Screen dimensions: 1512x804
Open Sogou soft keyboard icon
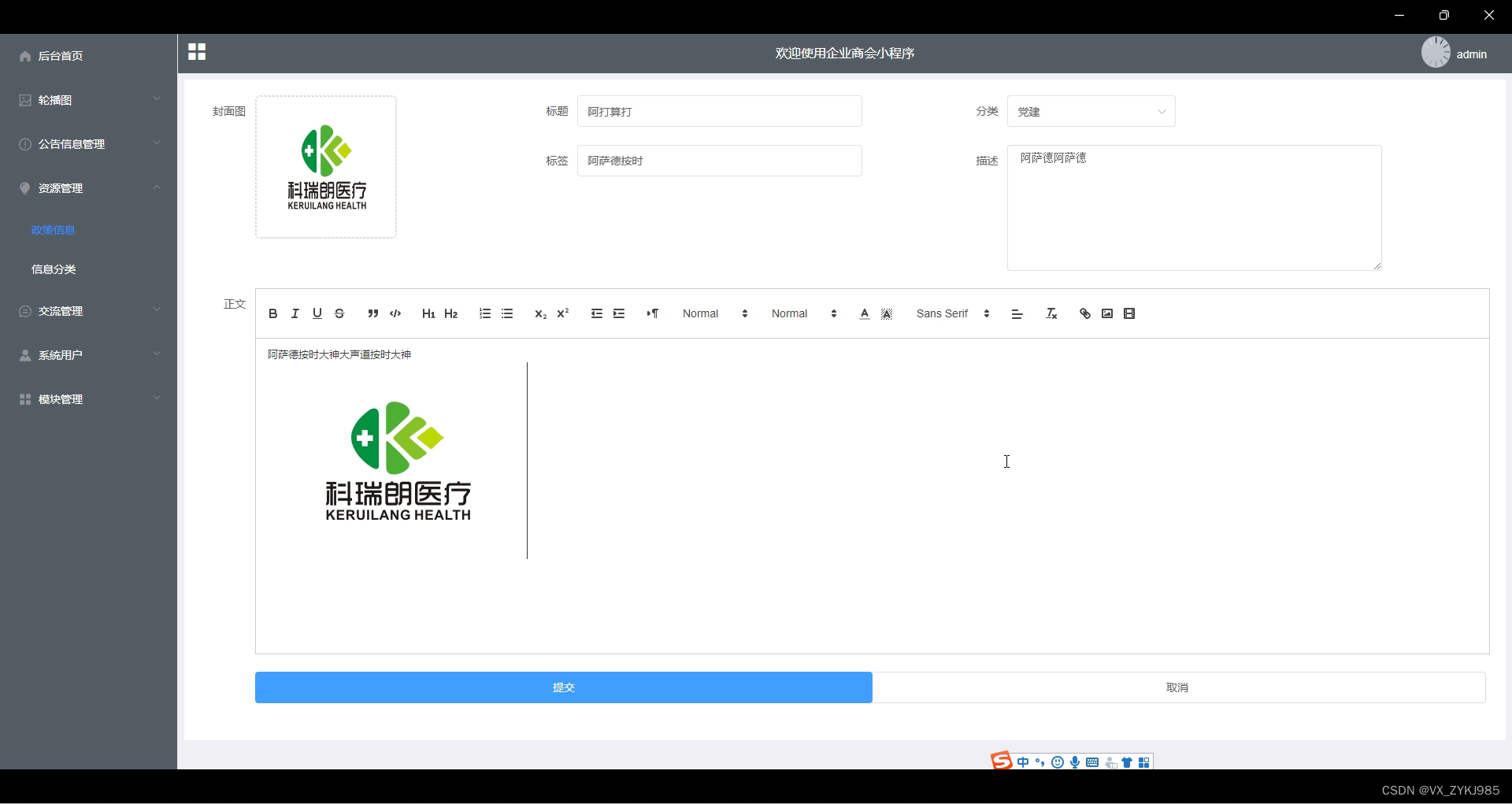(1092, 762)
